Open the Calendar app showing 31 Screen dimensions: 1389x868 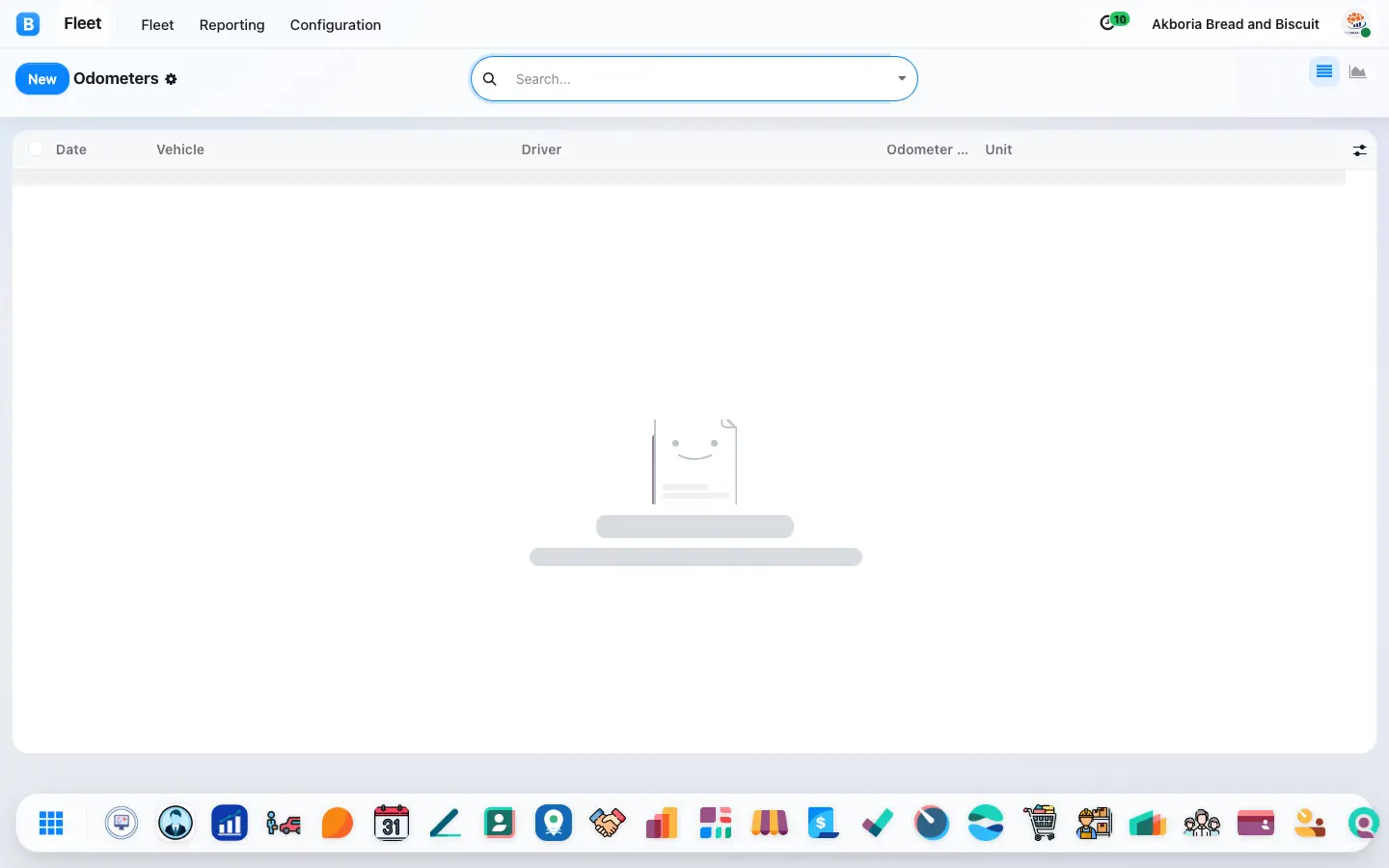coord(392,823)
